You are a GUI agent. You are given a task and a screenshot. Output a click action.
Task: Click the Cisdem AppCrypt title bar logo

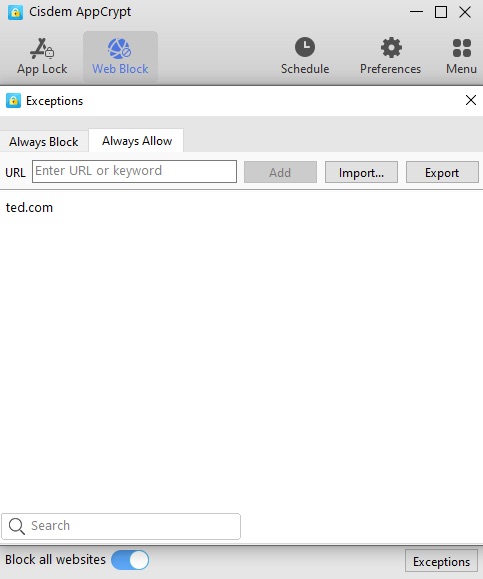pos(16,13)
